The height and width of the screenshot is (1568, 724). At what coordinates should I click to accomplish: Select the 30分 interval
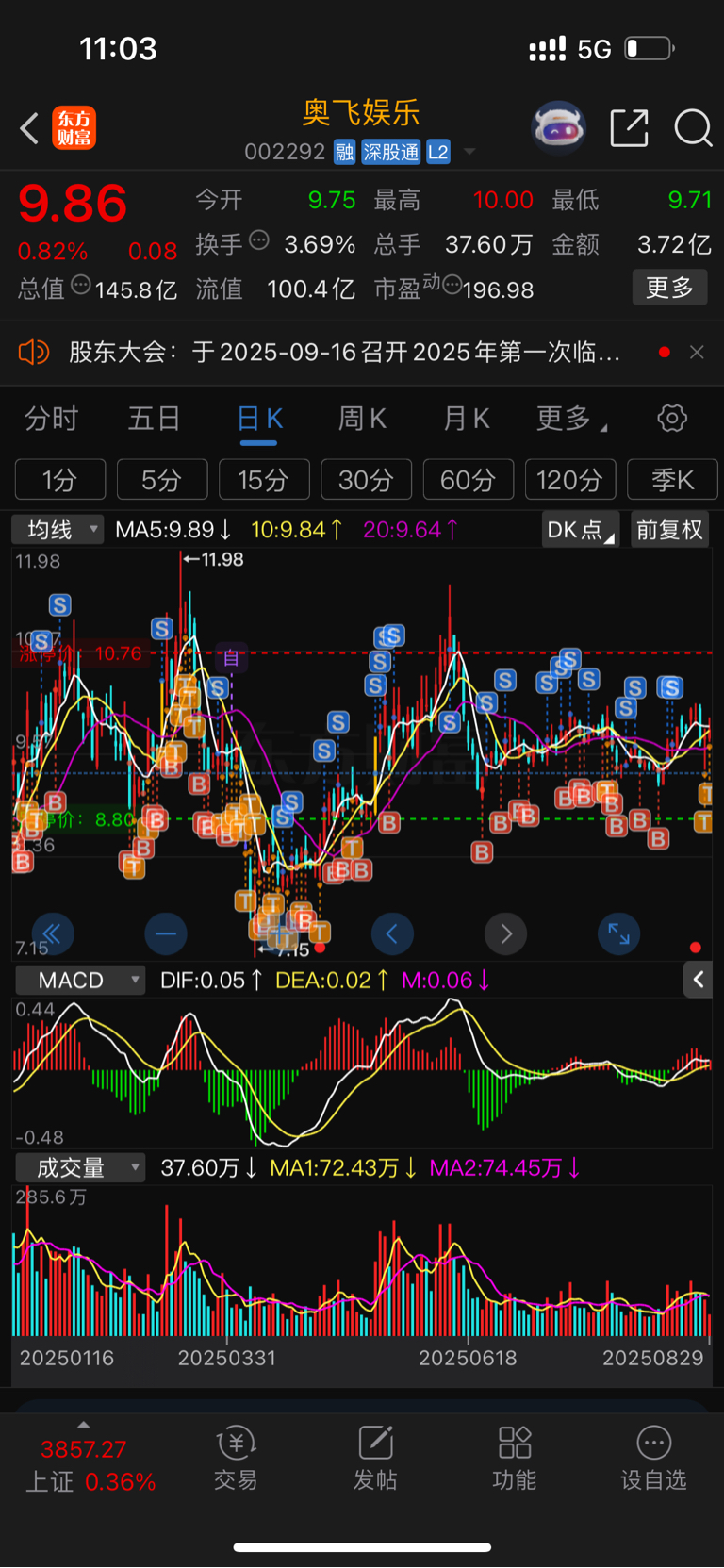[x=366, y=480]
